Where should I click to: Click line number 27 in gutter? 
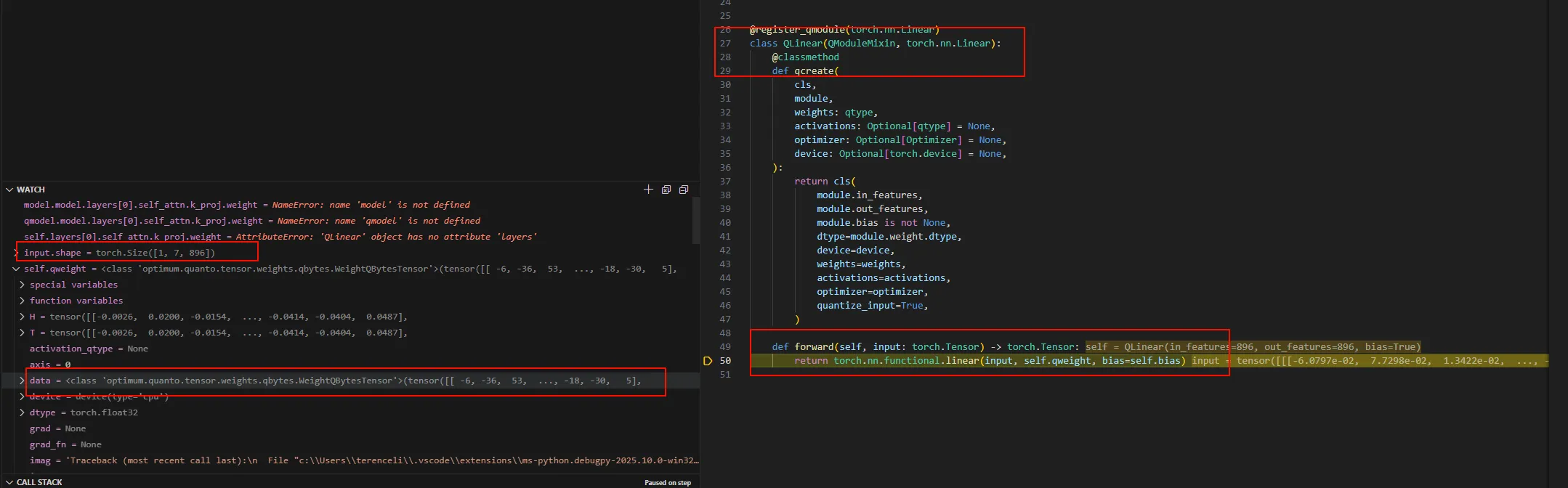click(x=725, y=44)
